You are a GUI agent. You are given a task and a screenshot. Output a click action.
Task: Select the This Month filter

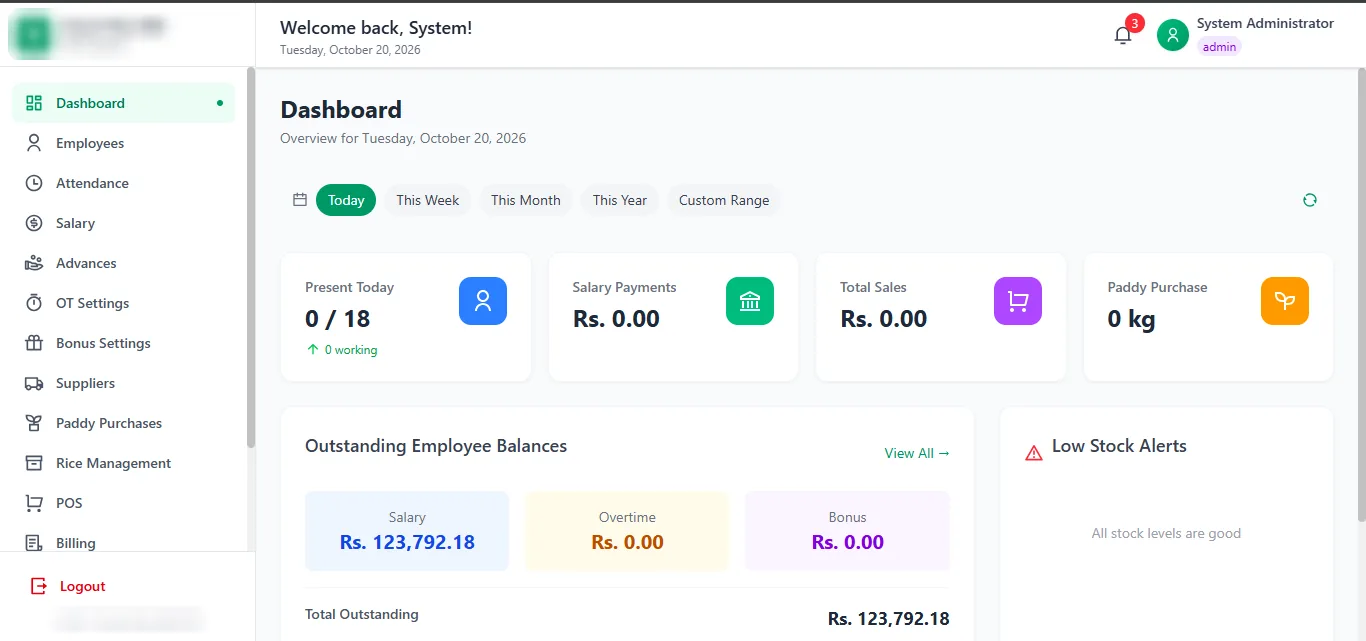coord(526,200)
